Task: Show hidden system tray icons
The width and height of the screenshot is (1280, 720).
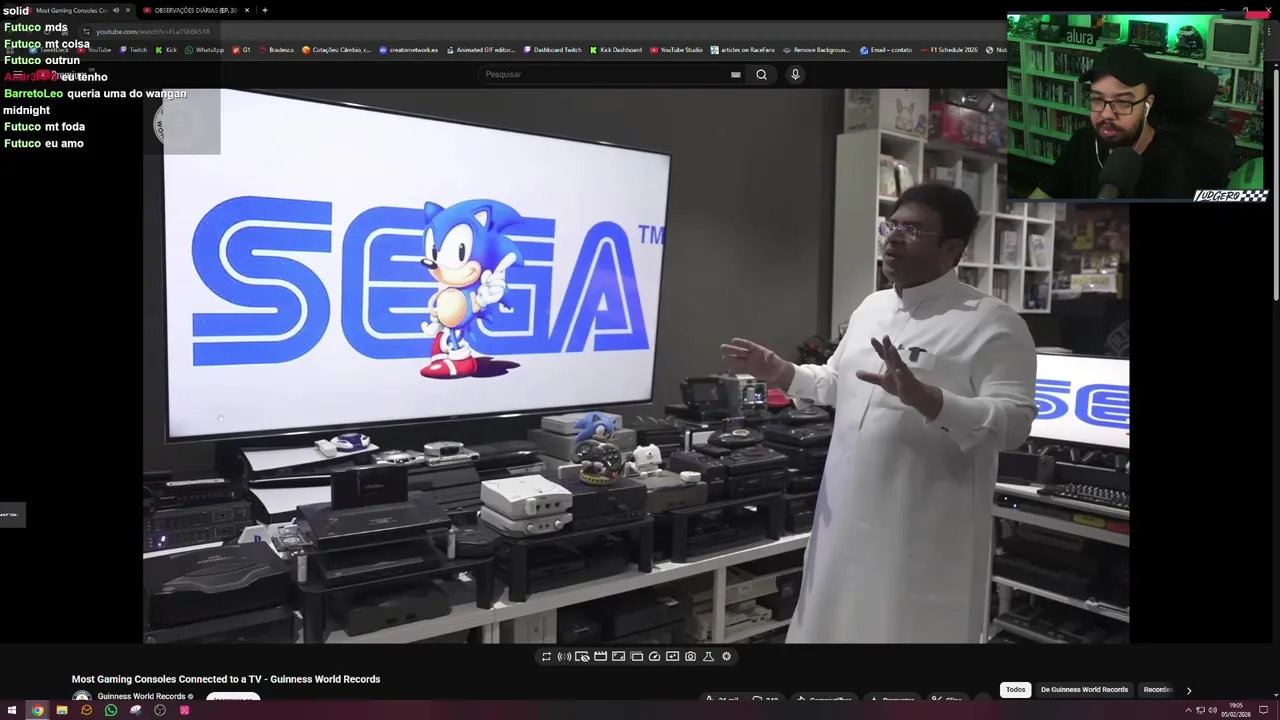Action: (1188, 710)
